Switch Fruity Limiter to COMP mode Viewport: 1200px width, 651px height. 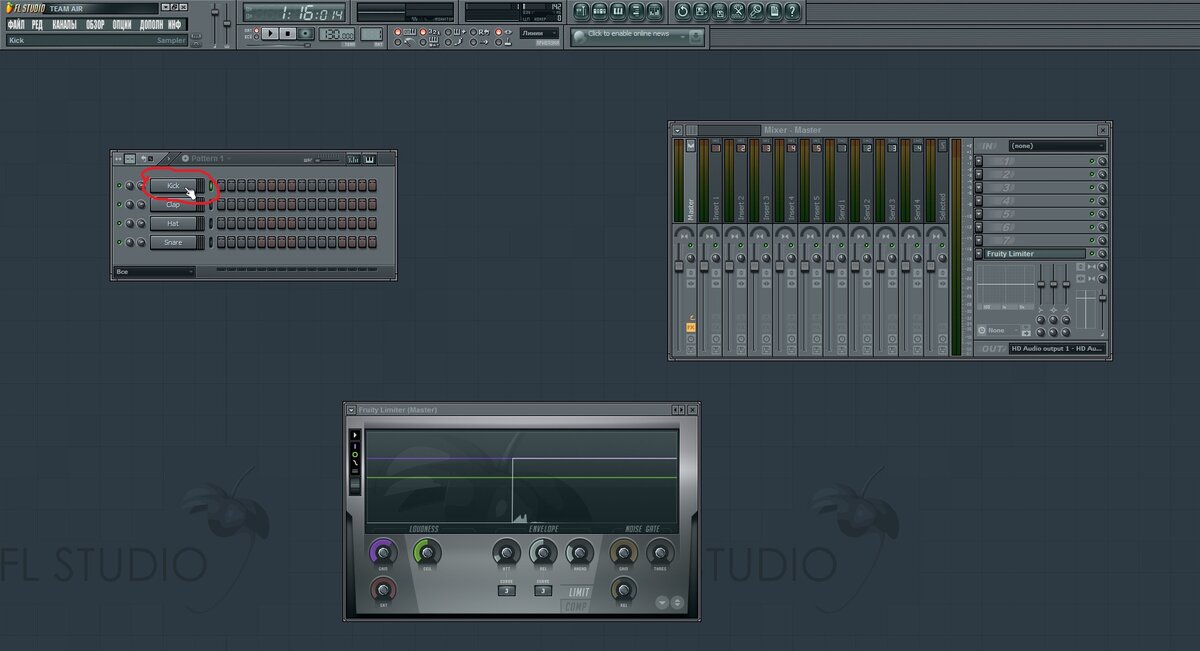tap(575, 607)
